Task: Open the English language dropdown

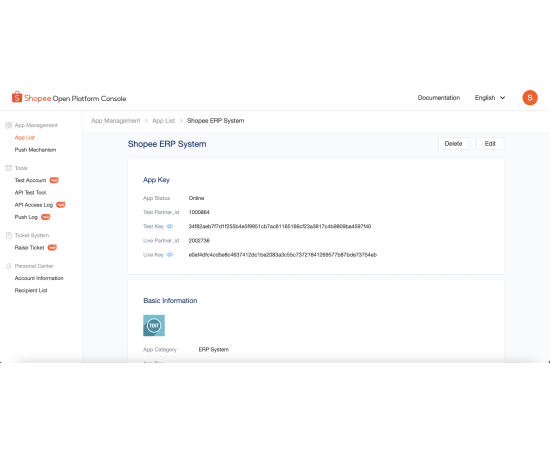Action: 490,98
